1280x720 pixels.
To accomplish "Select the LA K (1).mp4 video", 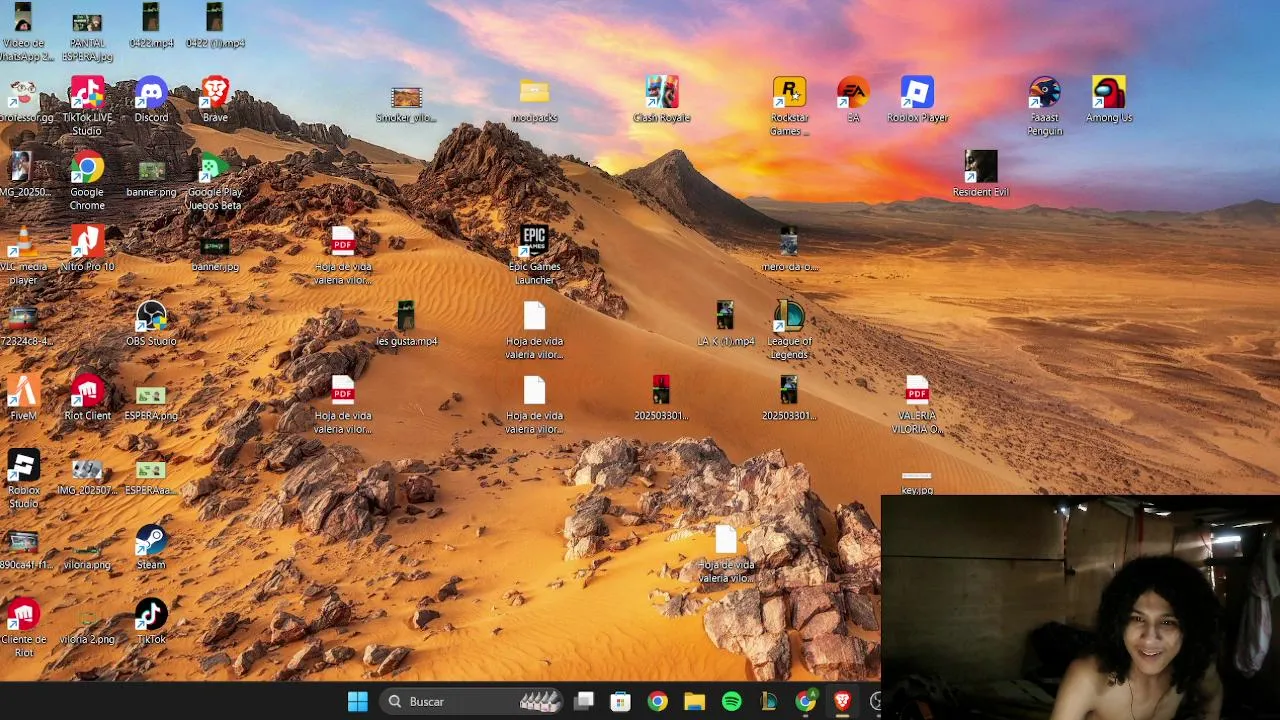I will click(x=725, y=323).
